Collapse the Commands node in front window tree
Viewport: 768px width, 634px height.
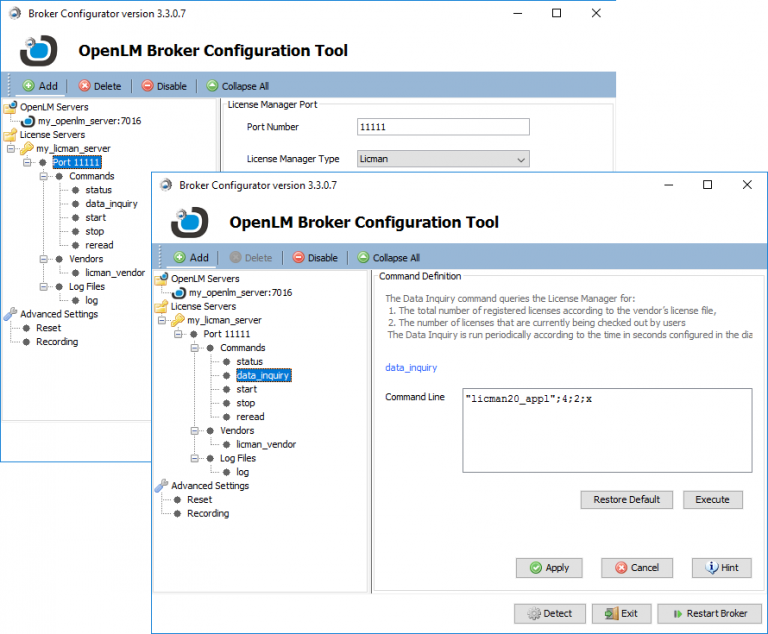pos(195,348)
